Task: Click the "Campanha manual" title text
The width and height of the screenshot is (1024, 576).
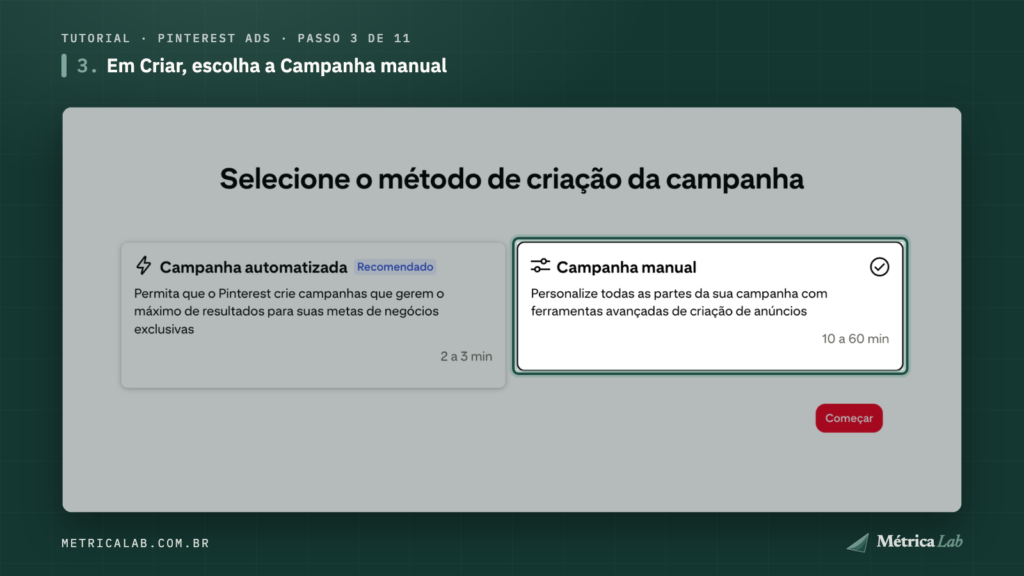Action: pos(626,267)
